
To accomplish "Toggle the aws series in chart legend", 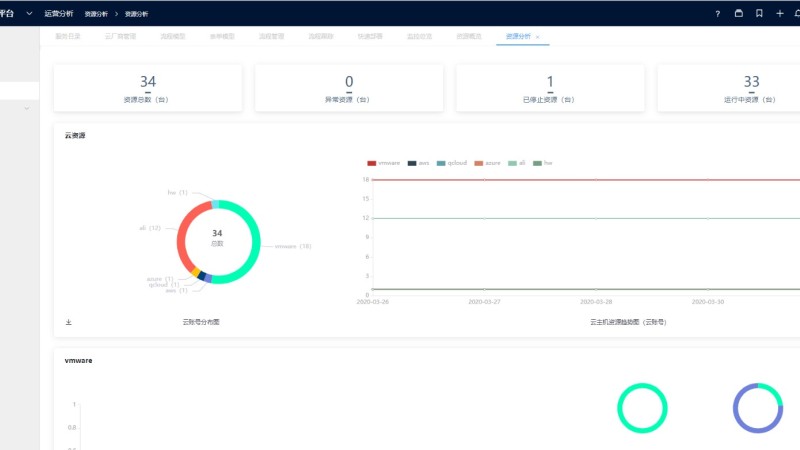I will (x=418, y=163).
